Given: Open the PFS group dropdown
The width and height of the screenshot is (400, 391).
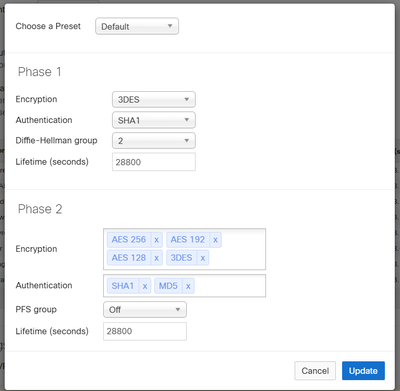Looking at the screenshot, I should (x=145, y=310).
